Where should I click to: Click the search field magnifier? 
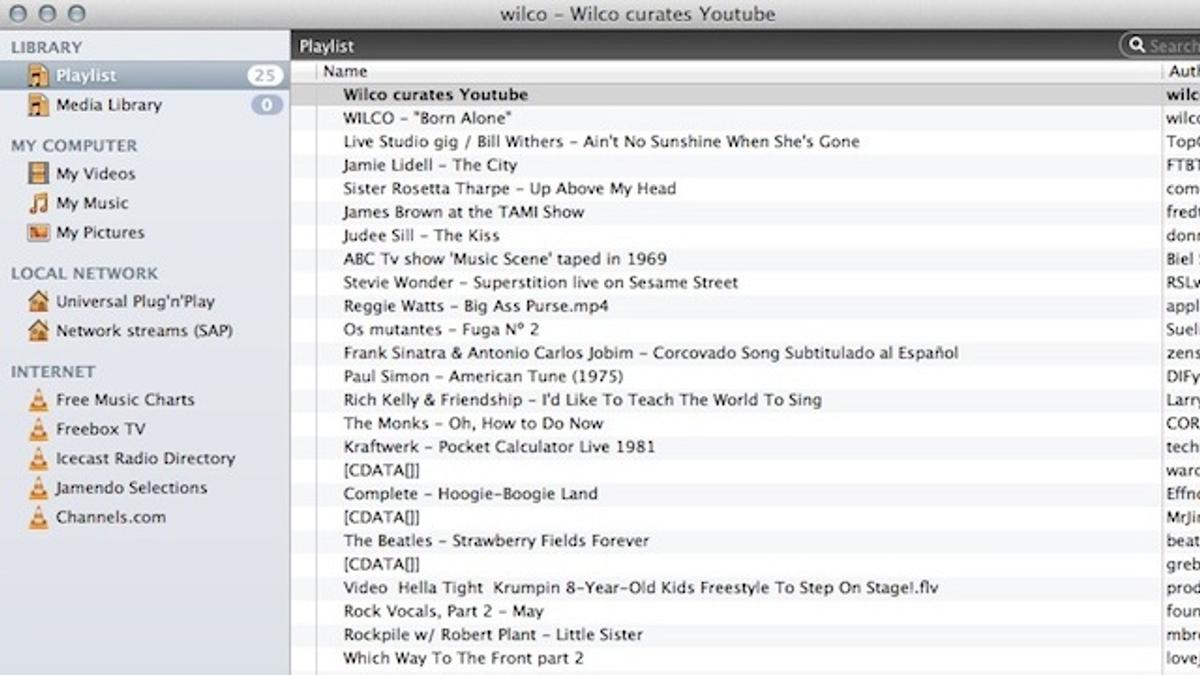[x=1136, y=45]
